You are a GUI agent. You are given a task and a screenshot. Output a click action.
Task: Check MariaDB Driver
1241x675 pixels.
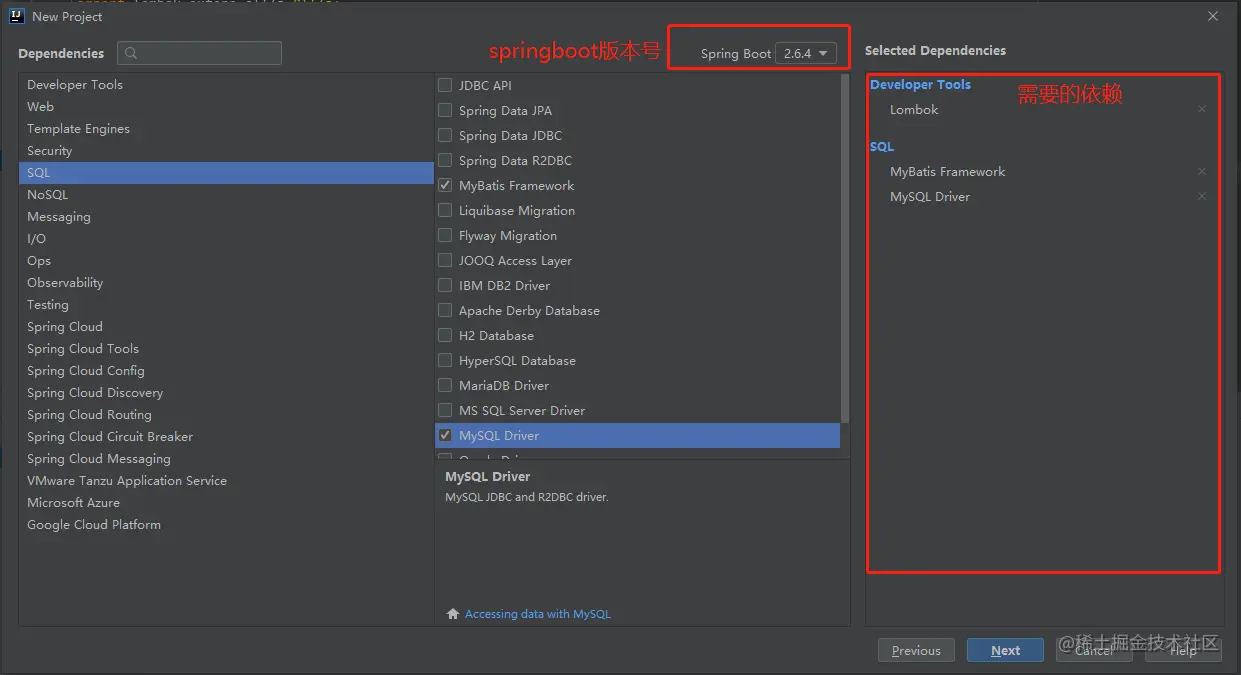(445, 385)
